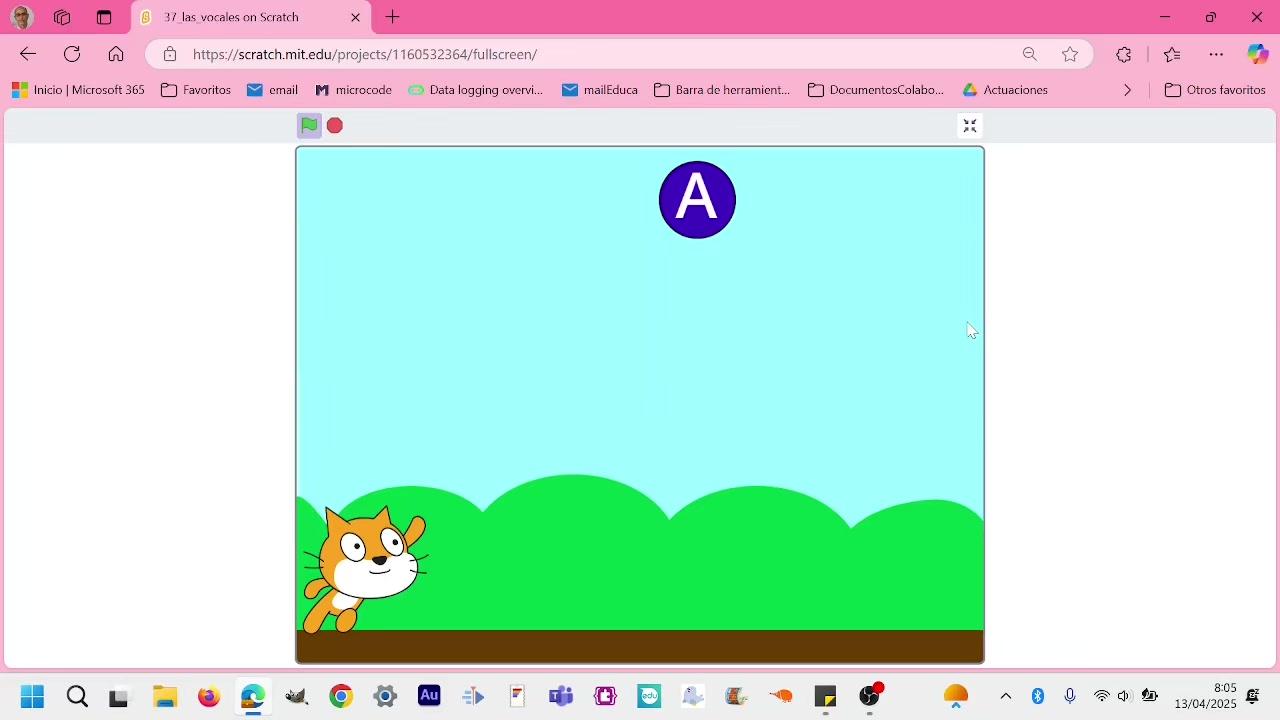Show hidden system tray icons
1280x720 pixels.
click(1006, 696)
